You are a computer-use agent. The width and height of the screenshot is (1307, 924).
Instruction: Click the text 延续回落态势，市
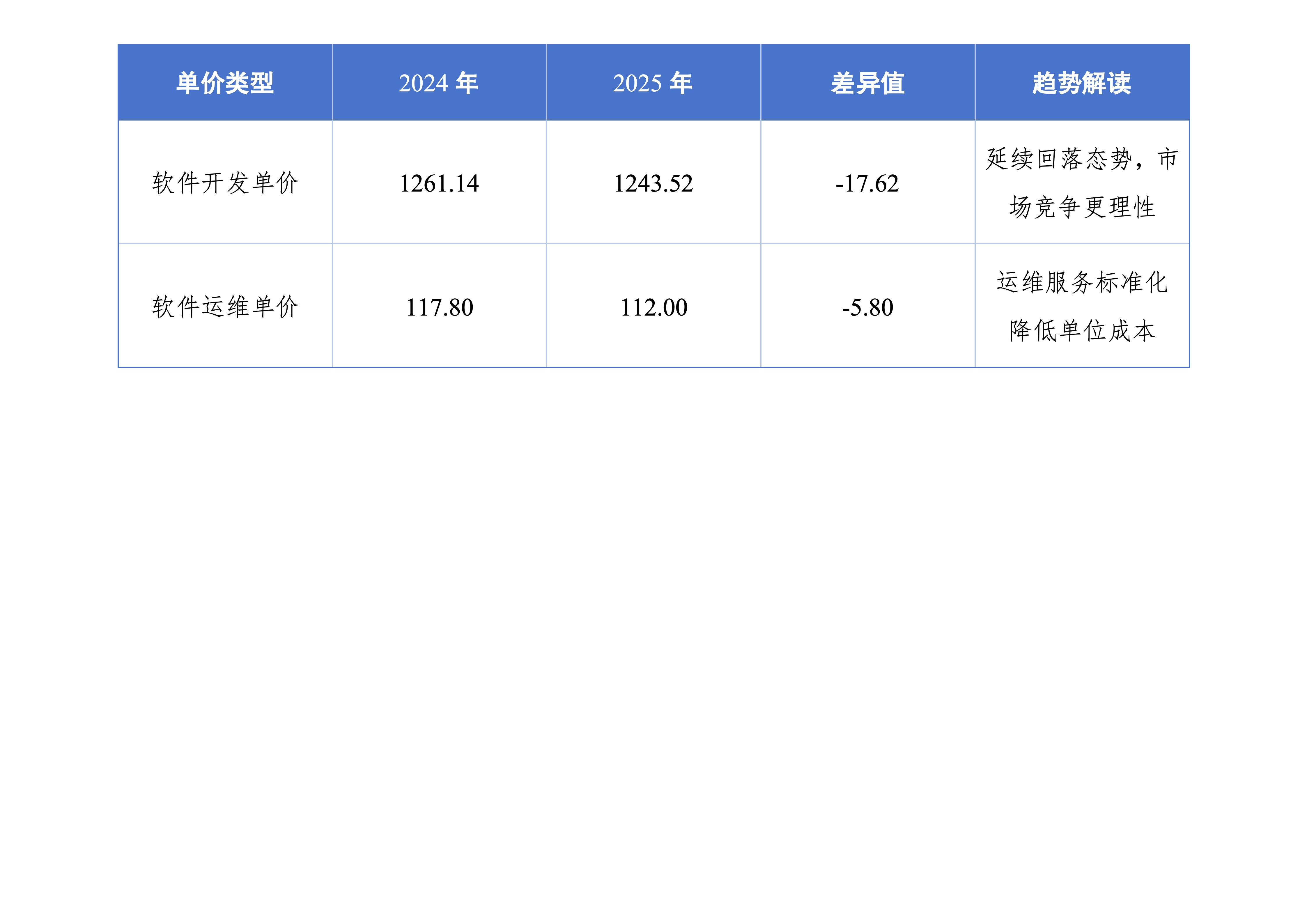[x=1082, y=159]
